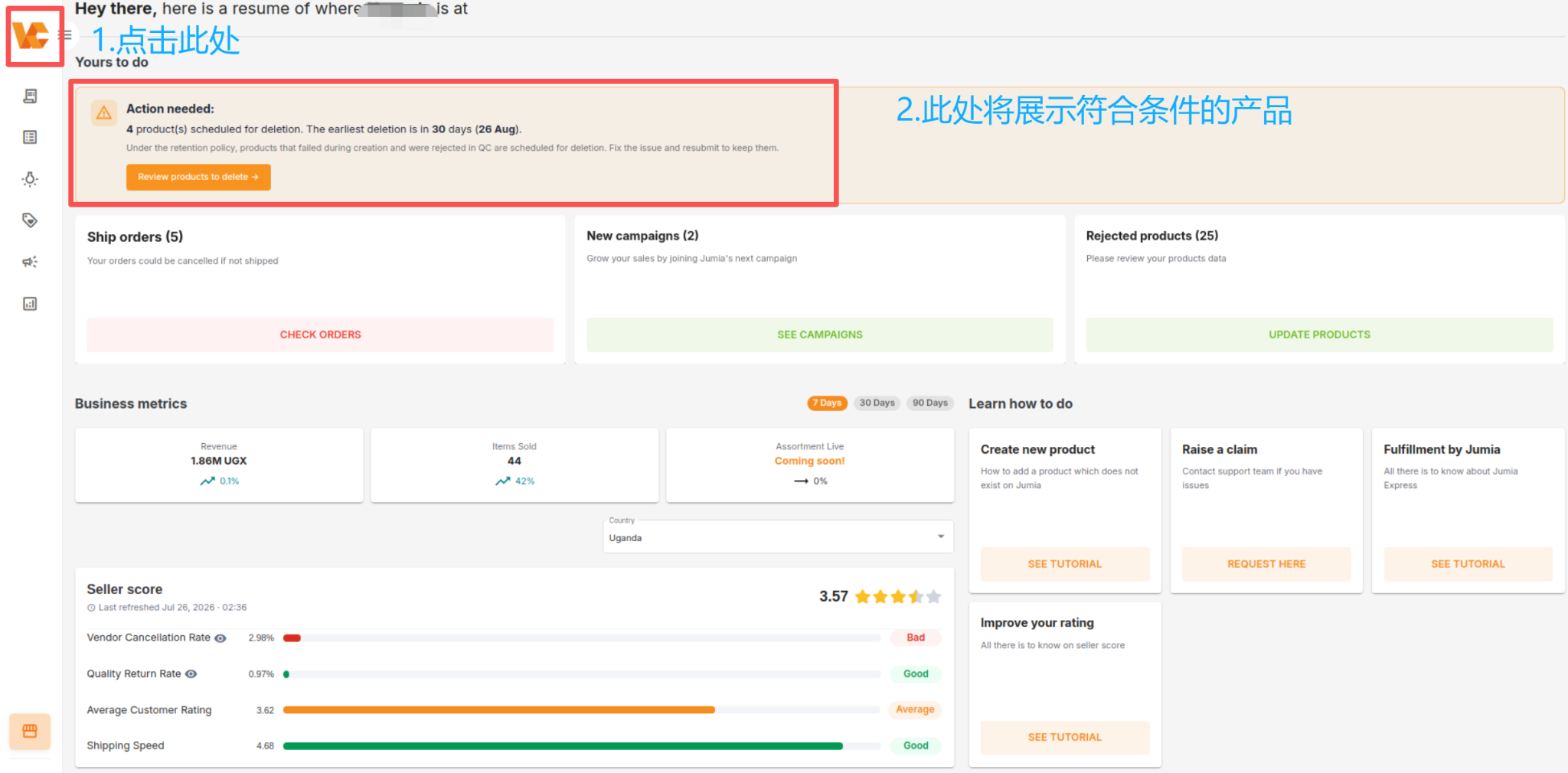This screenshot has width=1568, height=773.
Task: Open SEE TUTORIAL under Fulfillment by Jumia
Action: [x=1468, y=564]
